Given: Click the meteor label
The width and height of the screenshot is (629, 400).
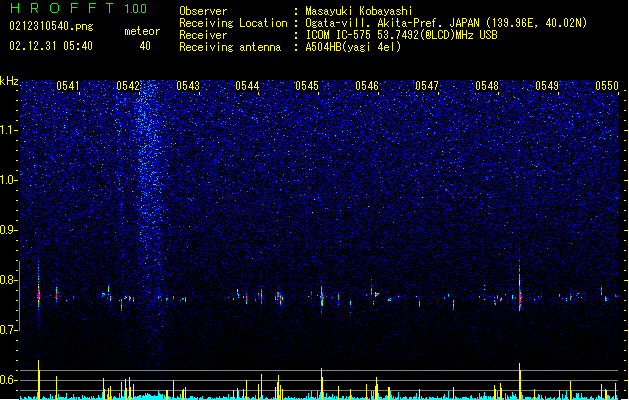Looking at the screenshot, I should click(142, 31).
